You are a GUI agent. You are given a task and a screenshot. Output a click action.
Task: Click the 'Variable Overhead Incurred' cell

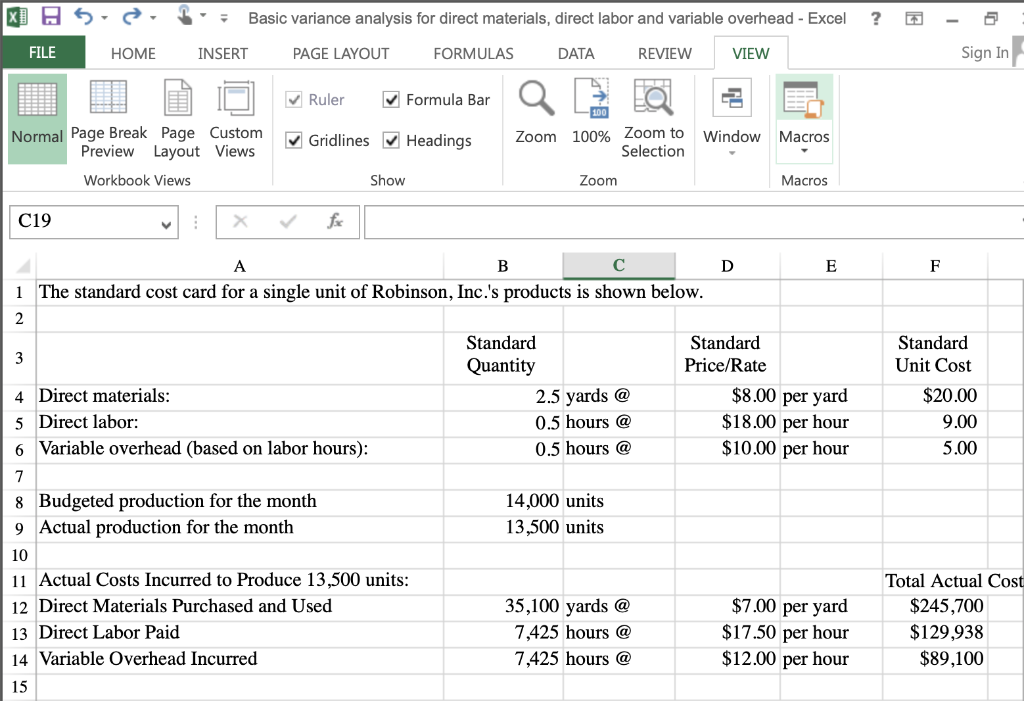pos(240,660)
